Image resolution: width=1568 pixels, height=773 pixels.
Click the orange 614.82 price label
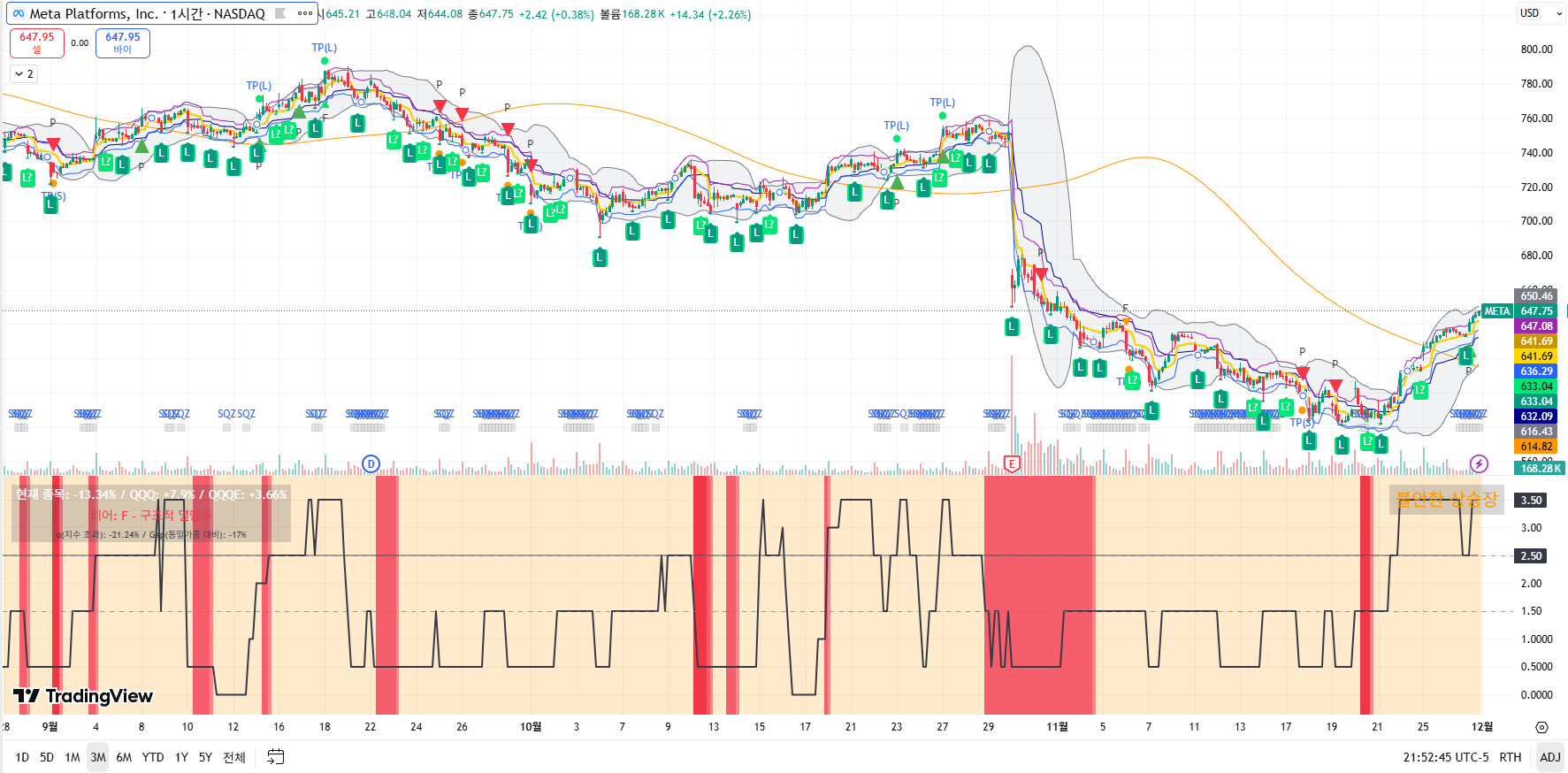tap(1536, 447)
